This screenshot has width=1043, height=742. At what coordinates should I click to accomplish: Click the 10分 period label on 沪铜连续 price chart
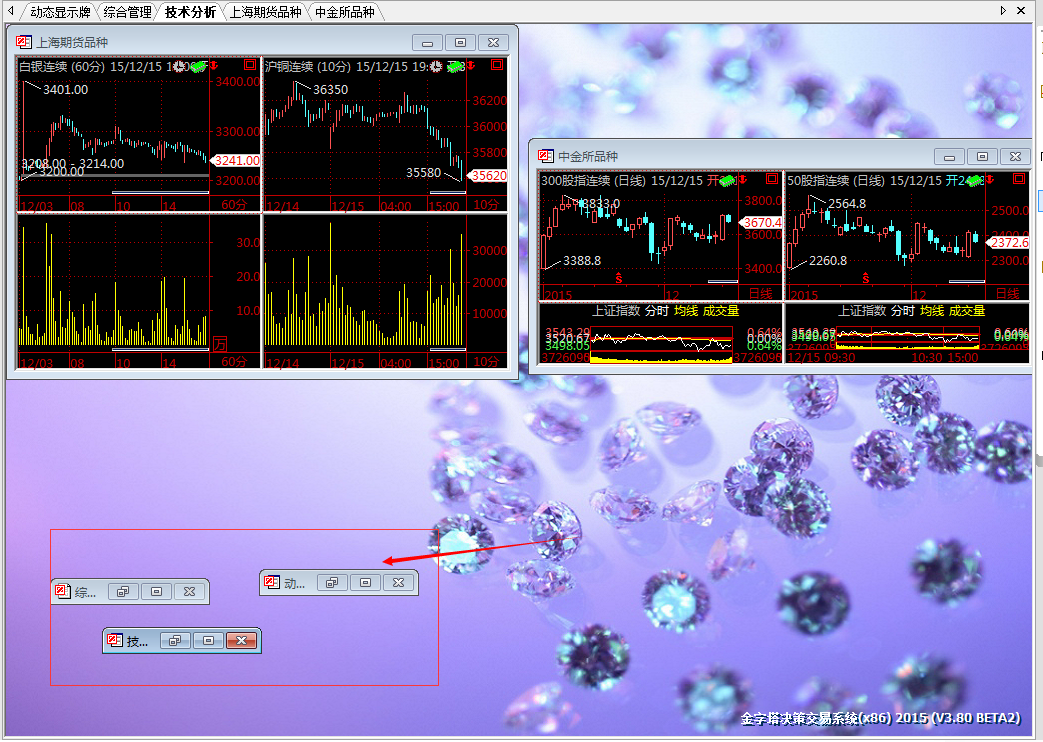tap(486, 204)
